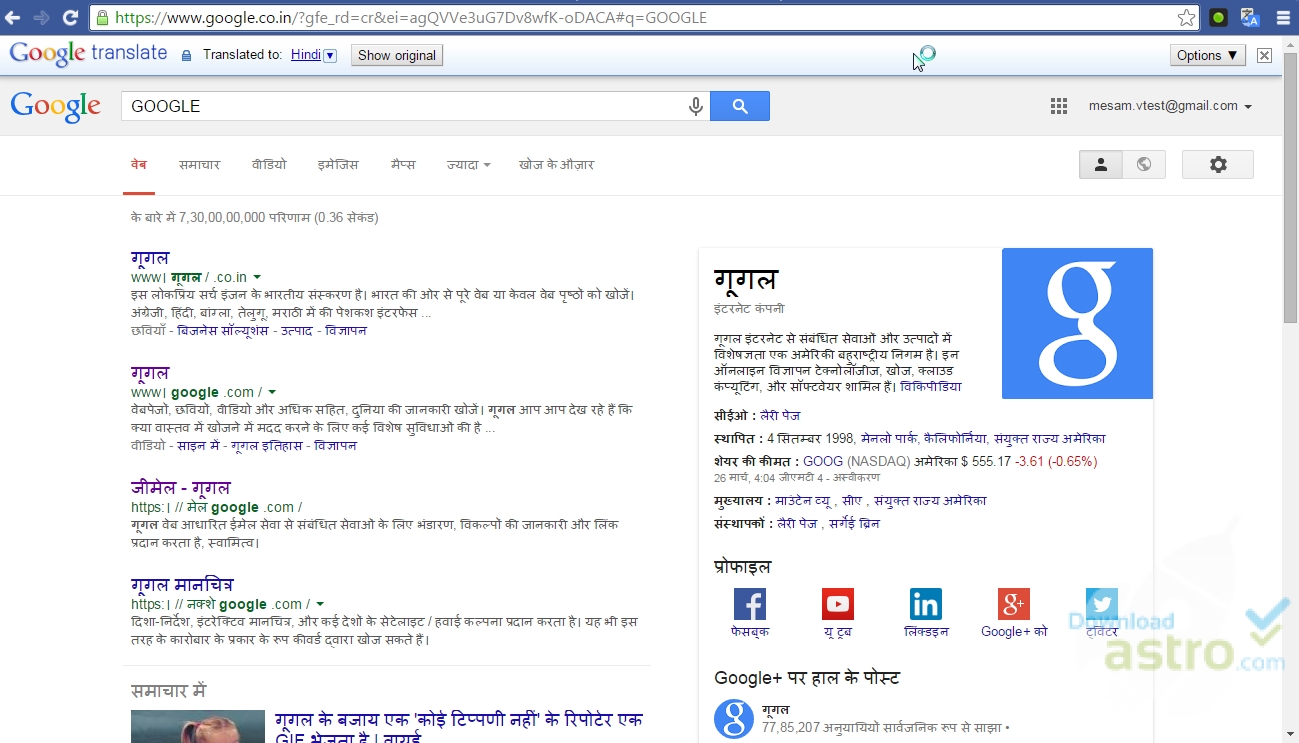Expand the ज्यादा (More) search menu
Screen dimensions: 1299x743
(x=468, y=165)
